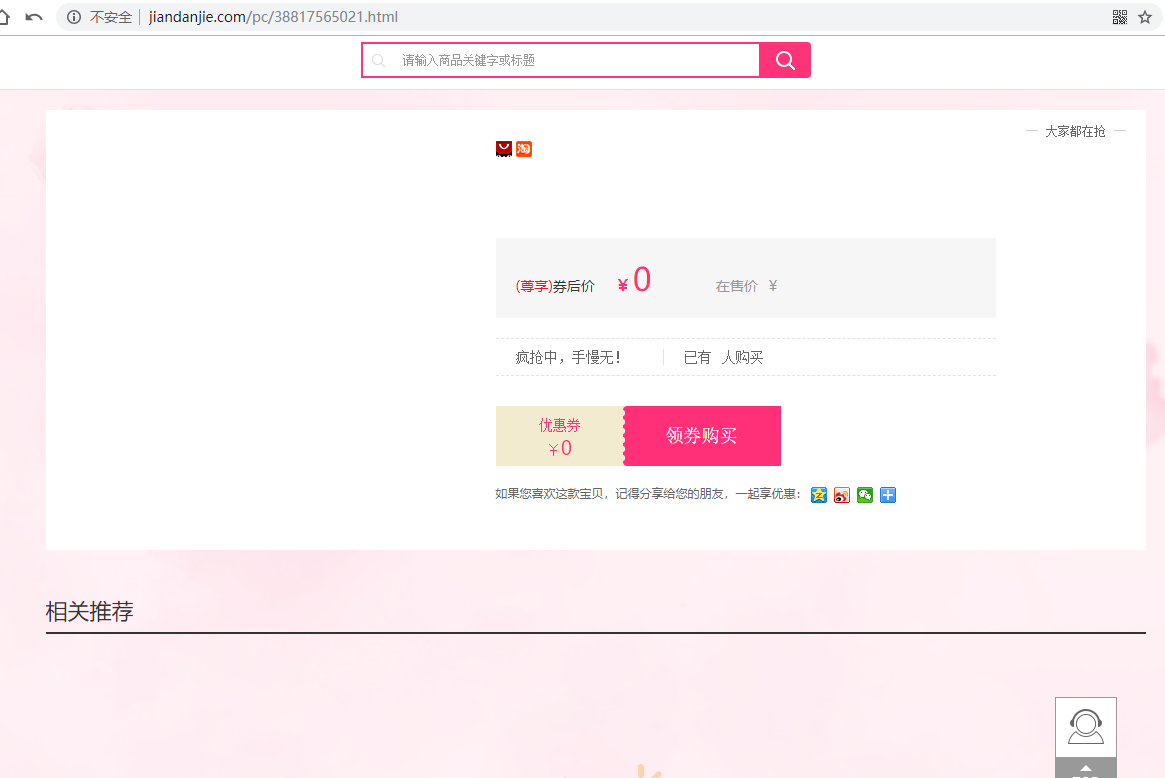Click into the product keyword search field
Image resolution: width=1165 pixels, height=778 pixels.
pos(575,60)
